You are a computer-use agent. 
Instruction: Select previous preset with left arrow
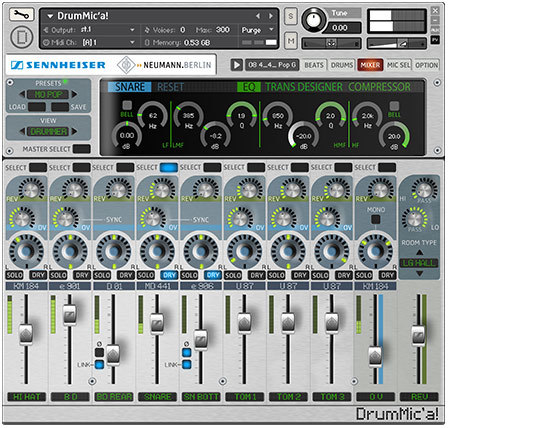(x=22, y=95)
